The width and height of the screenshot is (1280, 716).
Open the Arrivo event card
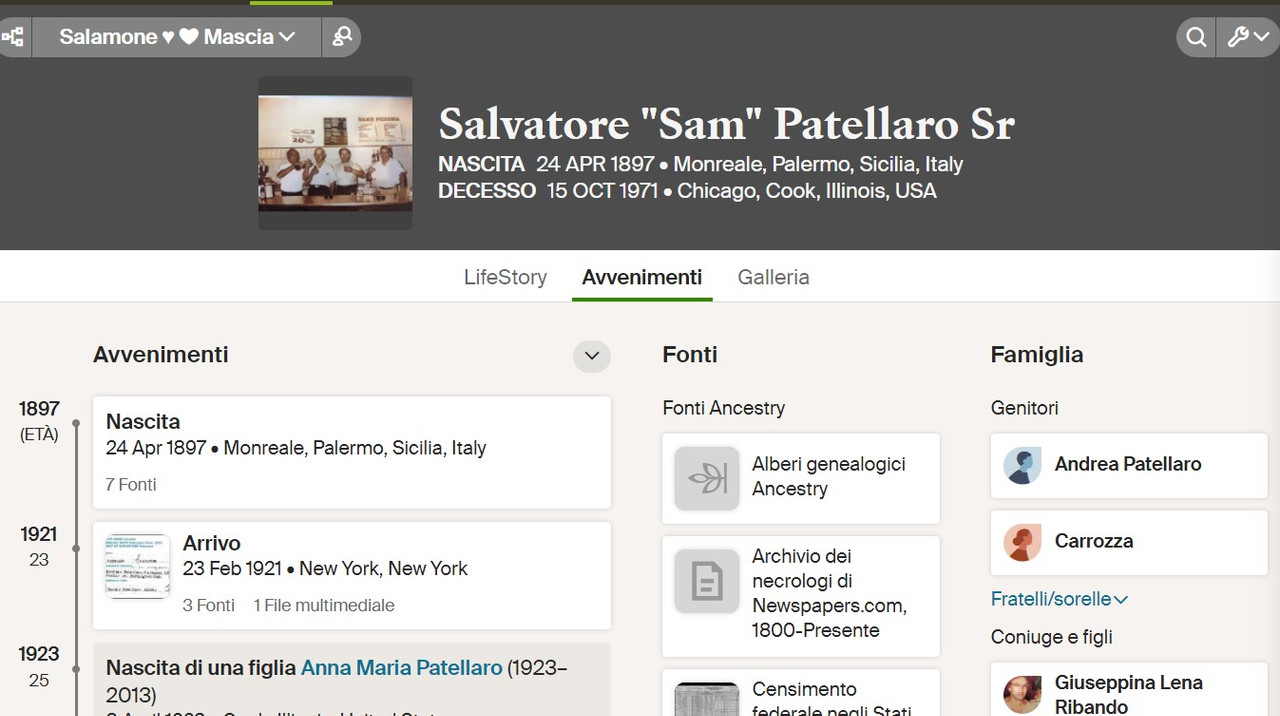coord(352,575)
